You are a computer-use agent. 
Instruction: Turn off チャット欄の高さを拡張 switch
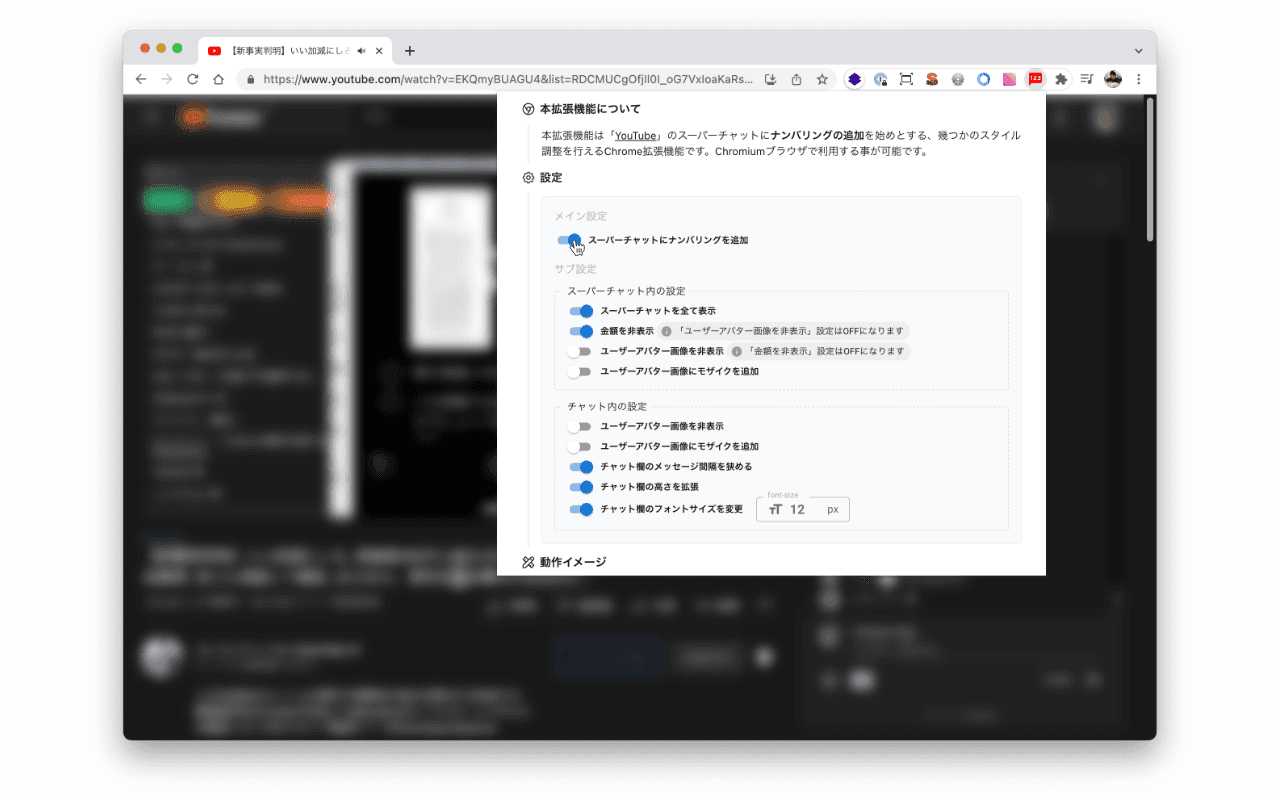pyautogui.click(x=580, y=487)
